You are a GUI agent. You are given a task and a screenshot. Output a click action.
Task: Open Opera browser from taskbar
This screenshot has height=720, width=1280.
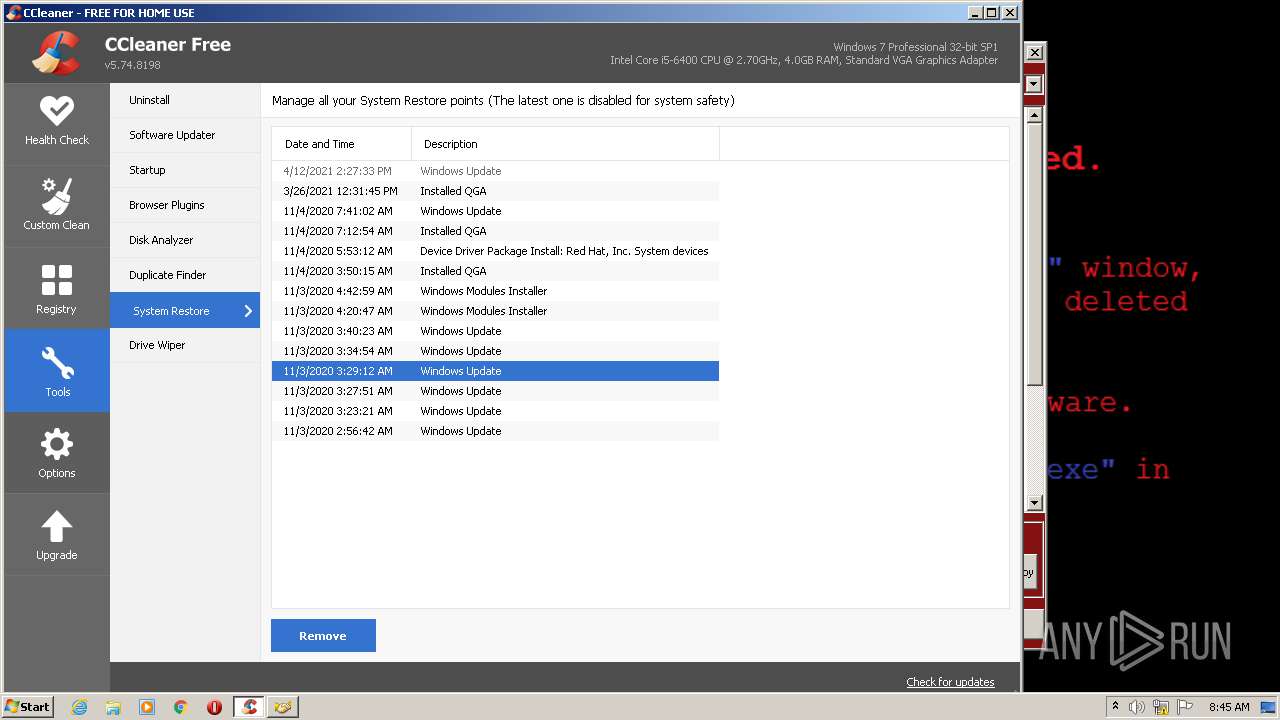(x=214, y=707)
